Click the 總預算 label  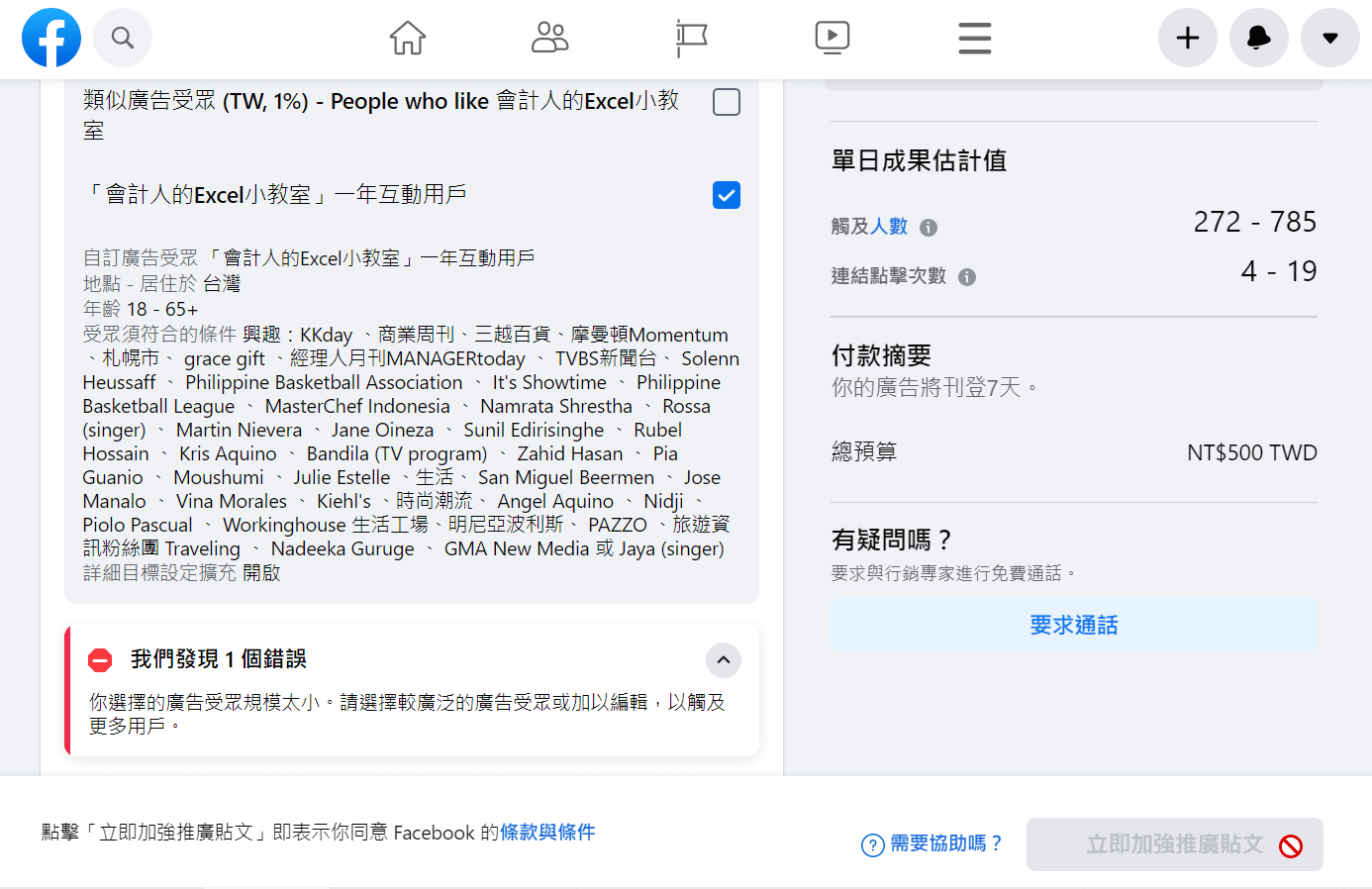coord(864,452)
